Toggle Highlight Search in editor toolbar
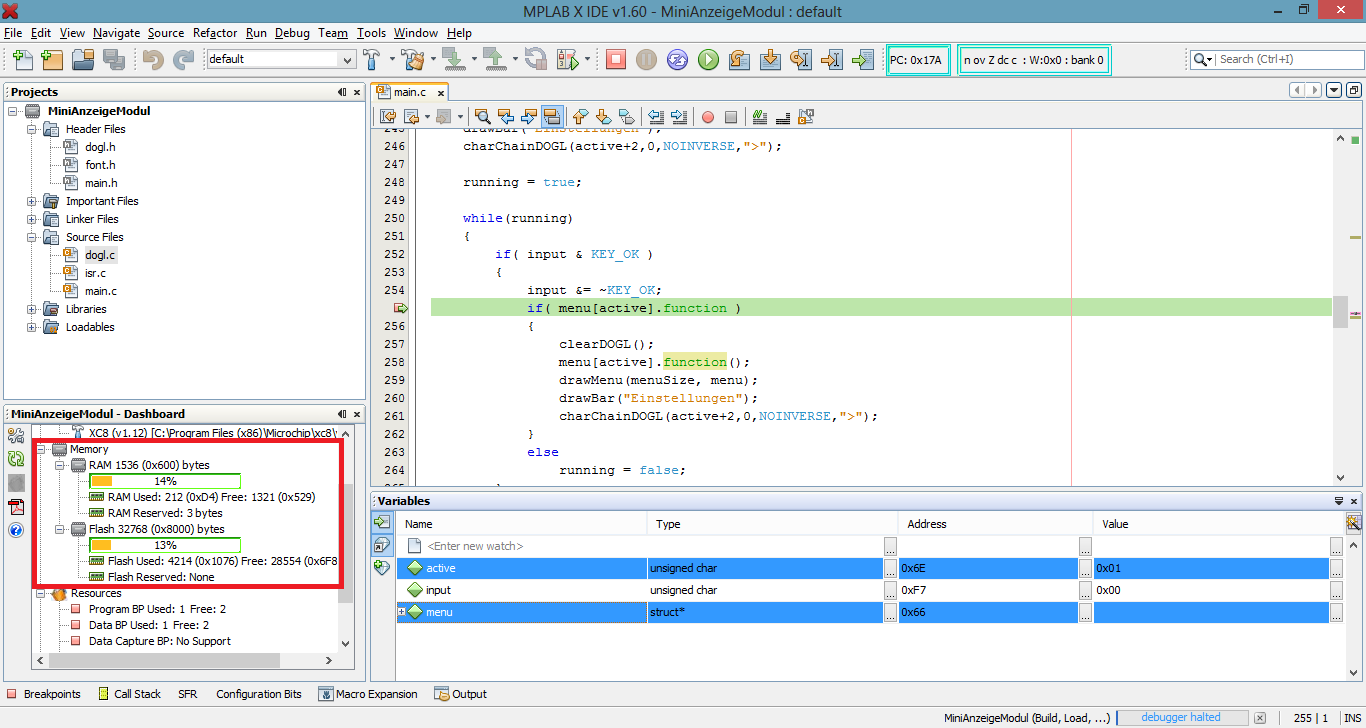The width and height of the screenshot is (1366, 728). point(552,117)
